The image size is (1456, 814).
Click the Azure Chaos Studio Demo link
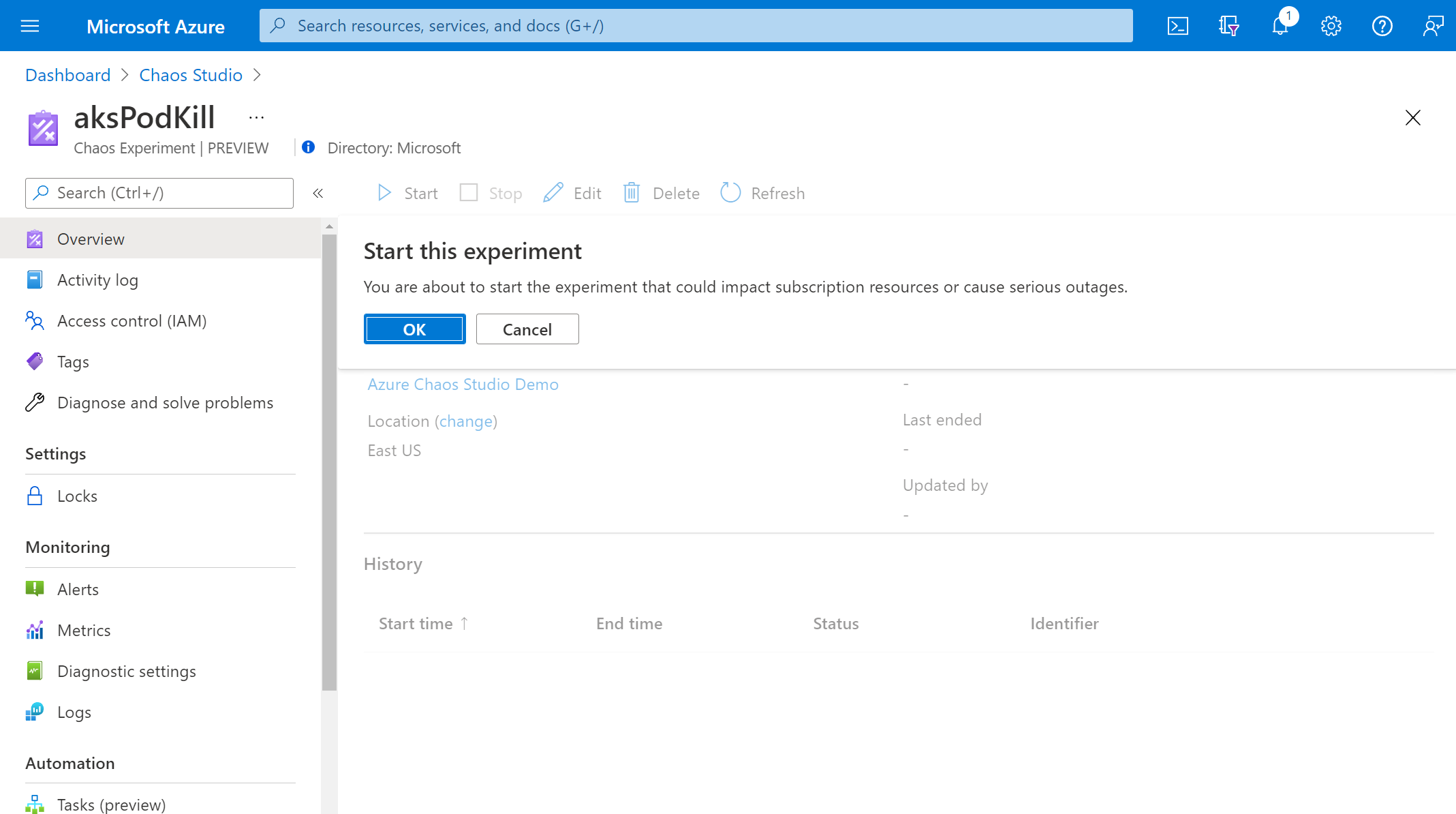pos(462,384)
